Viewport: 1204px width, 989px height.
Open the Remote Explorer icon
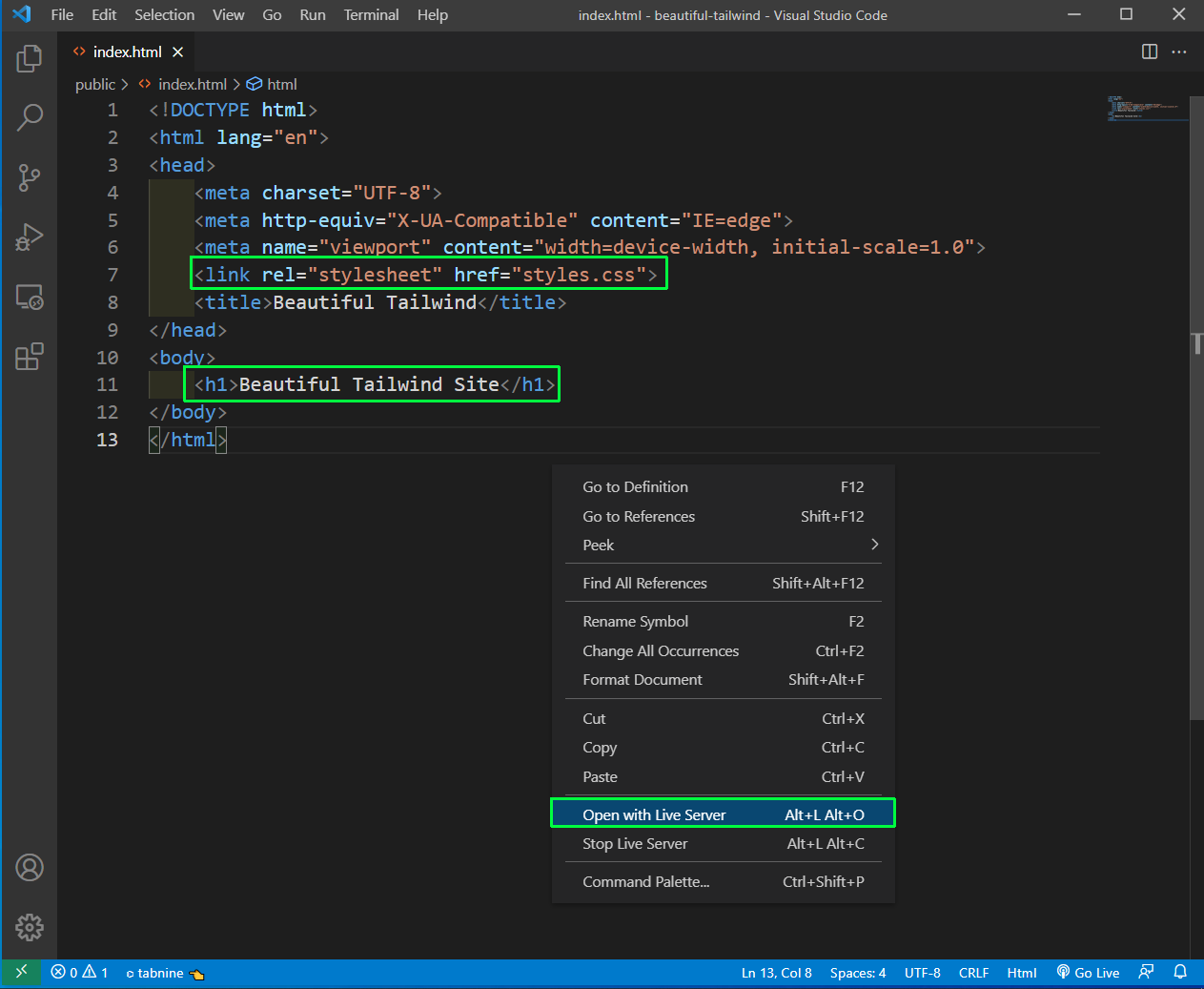(30, 298)
